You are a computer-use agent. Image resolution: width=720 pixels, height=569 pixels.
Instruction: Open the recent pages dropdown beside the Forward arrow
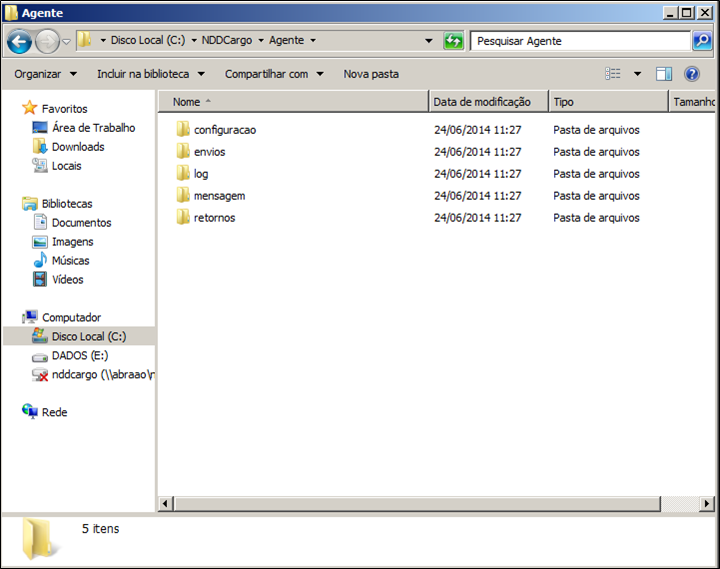[67, 41]
